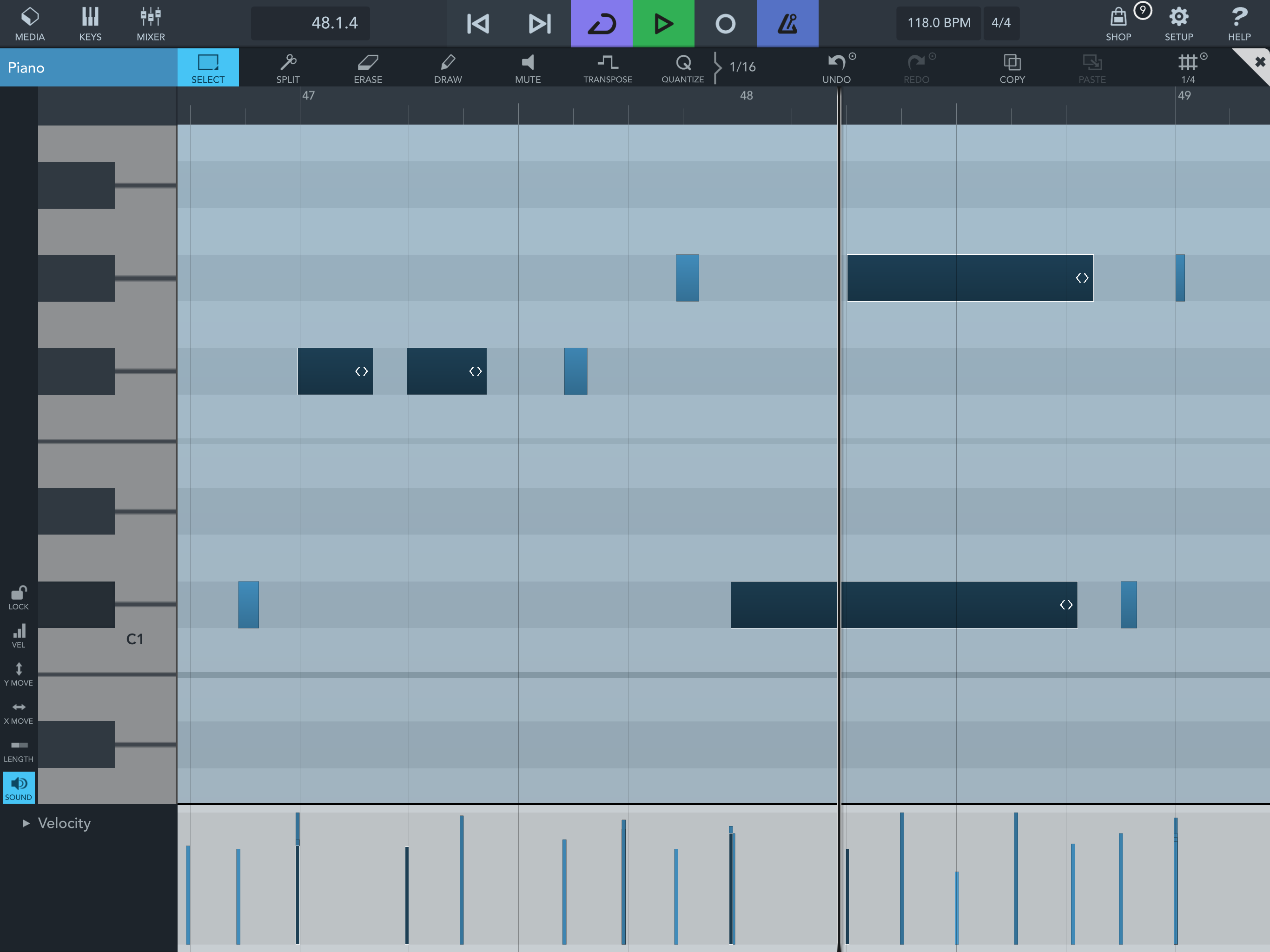Select the Erase tool
Image resolution: width=1270 pixels, height=952 pixels.
(x=367, y=68)
